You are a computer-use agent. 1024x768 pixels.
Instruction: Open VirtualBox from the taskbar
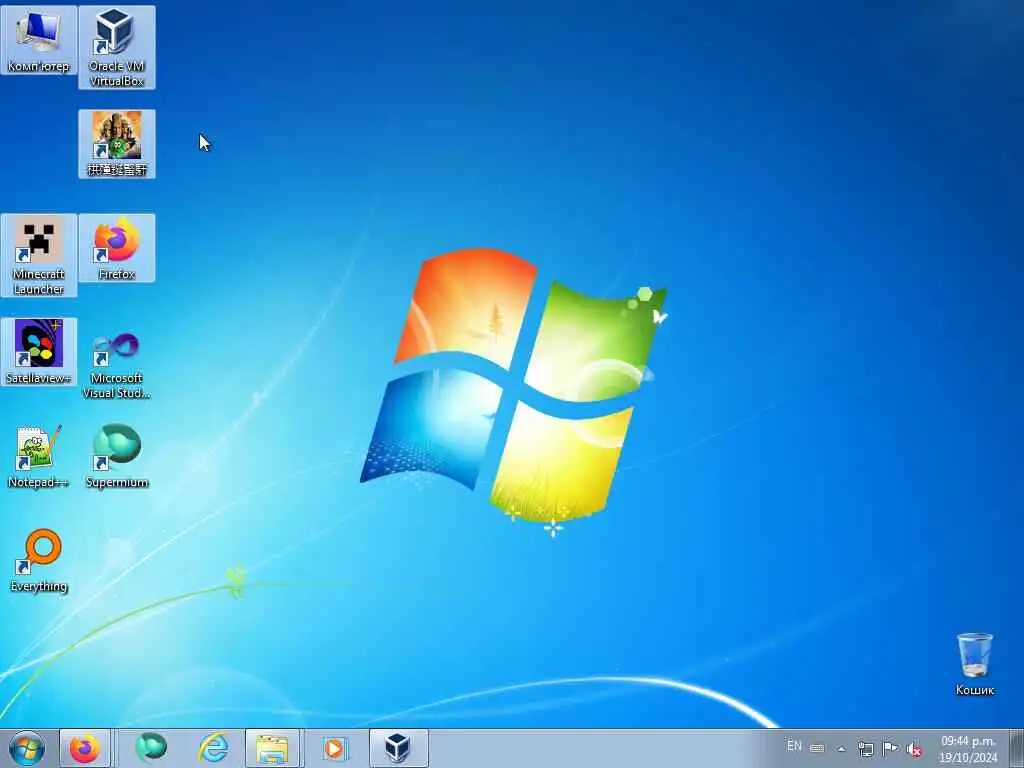pyautogui.click(x=398, y=748)
